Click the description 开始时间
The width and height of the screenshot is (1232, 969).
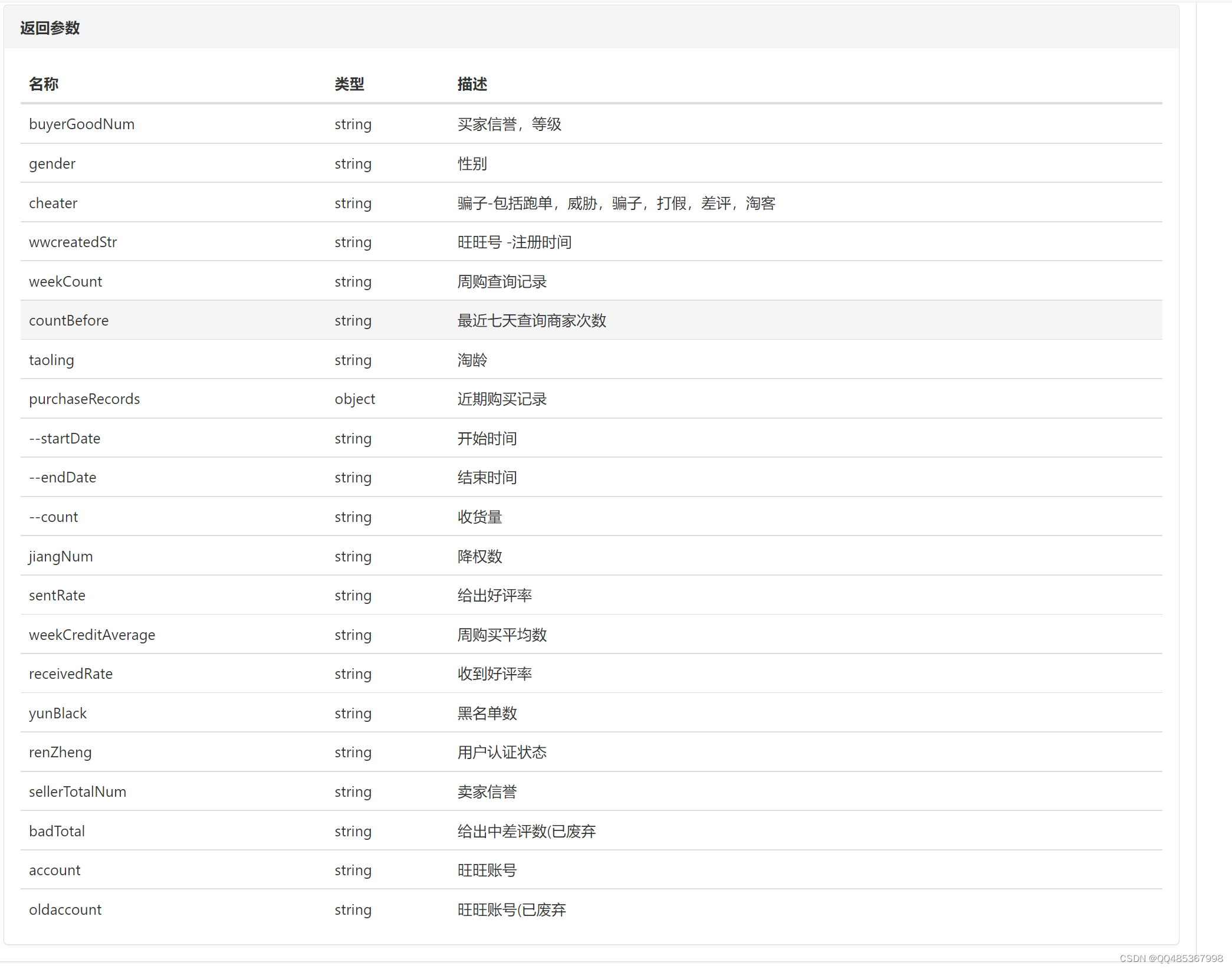tap(487, 438)
